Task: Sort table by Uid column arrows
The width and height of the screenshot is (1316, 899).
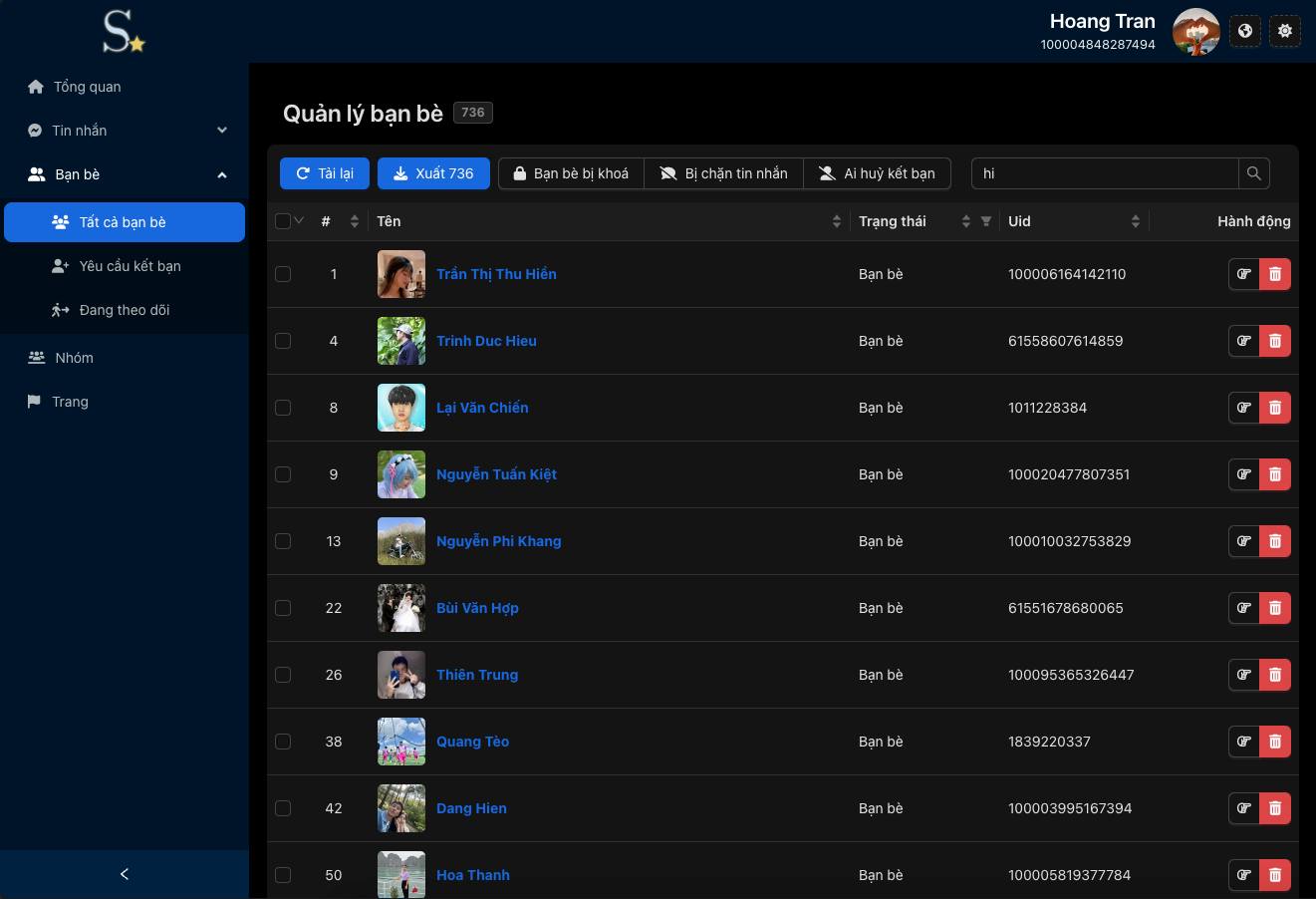Action: [x=1136, y=221]
